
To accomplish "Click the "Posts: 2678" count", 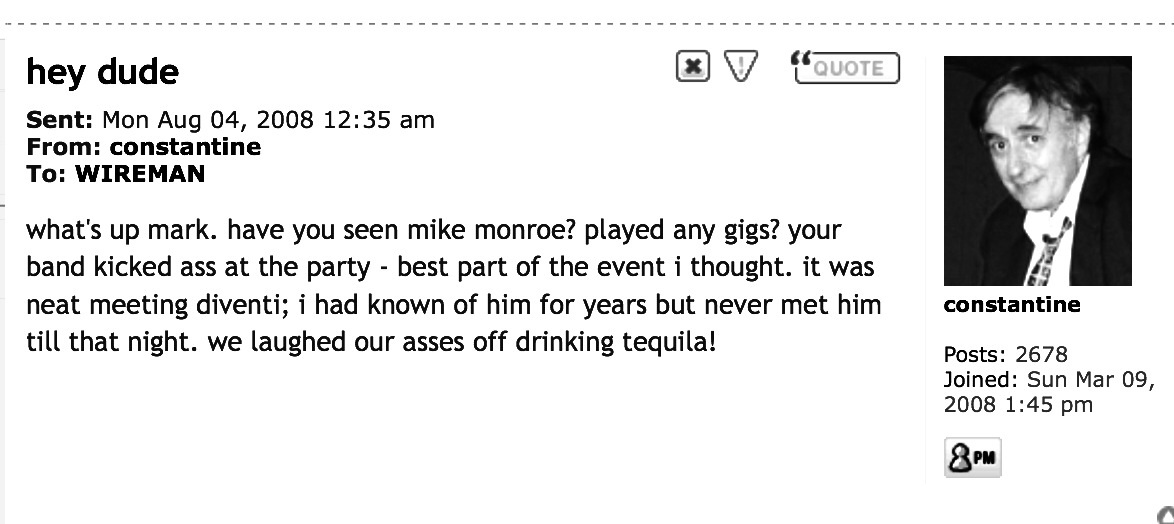I will (x=1005, y=354).
